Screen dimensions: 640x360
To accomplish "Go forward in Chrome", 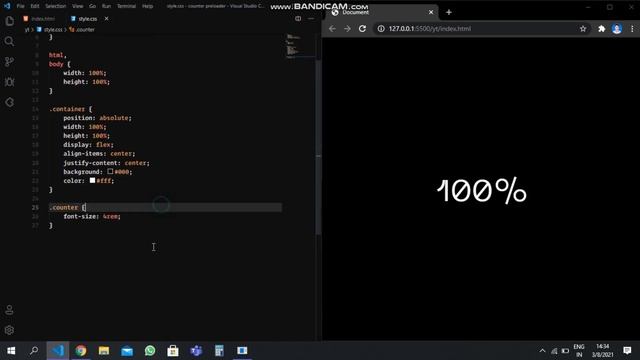I will click(347, 29).
